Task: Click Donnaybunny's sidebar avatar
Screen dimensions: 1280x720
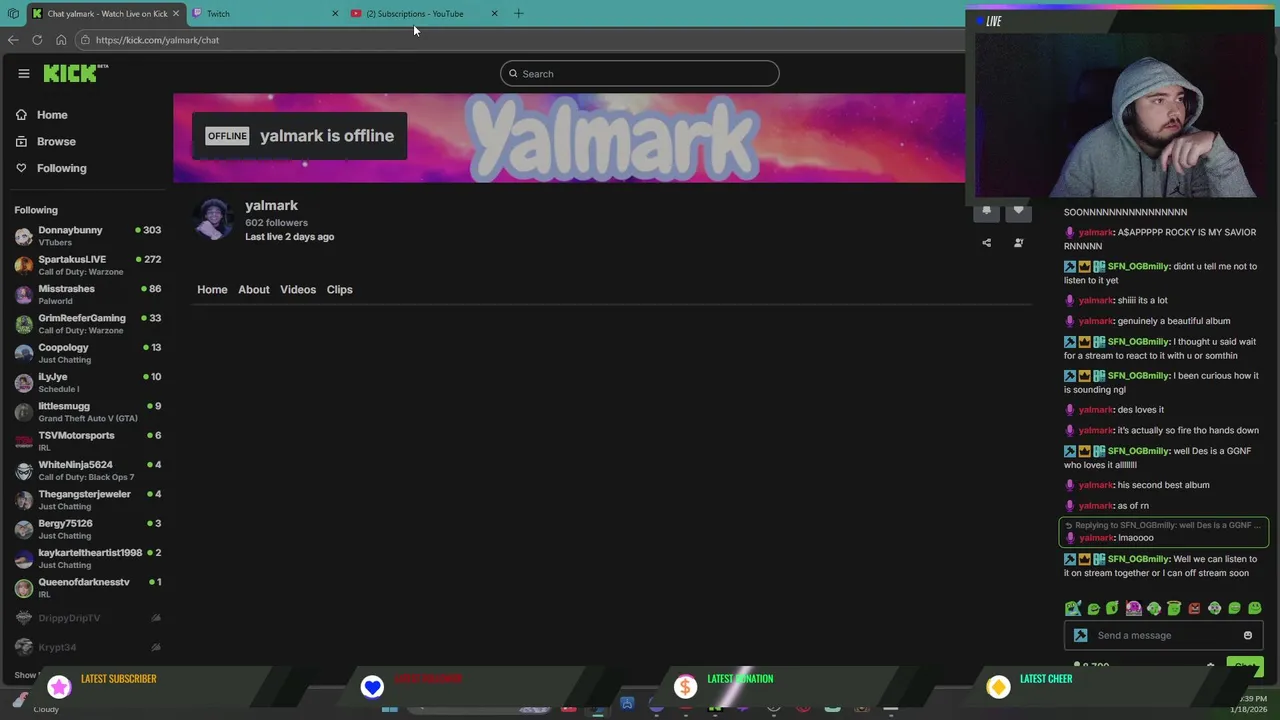Action: click(x=24, y=236)
